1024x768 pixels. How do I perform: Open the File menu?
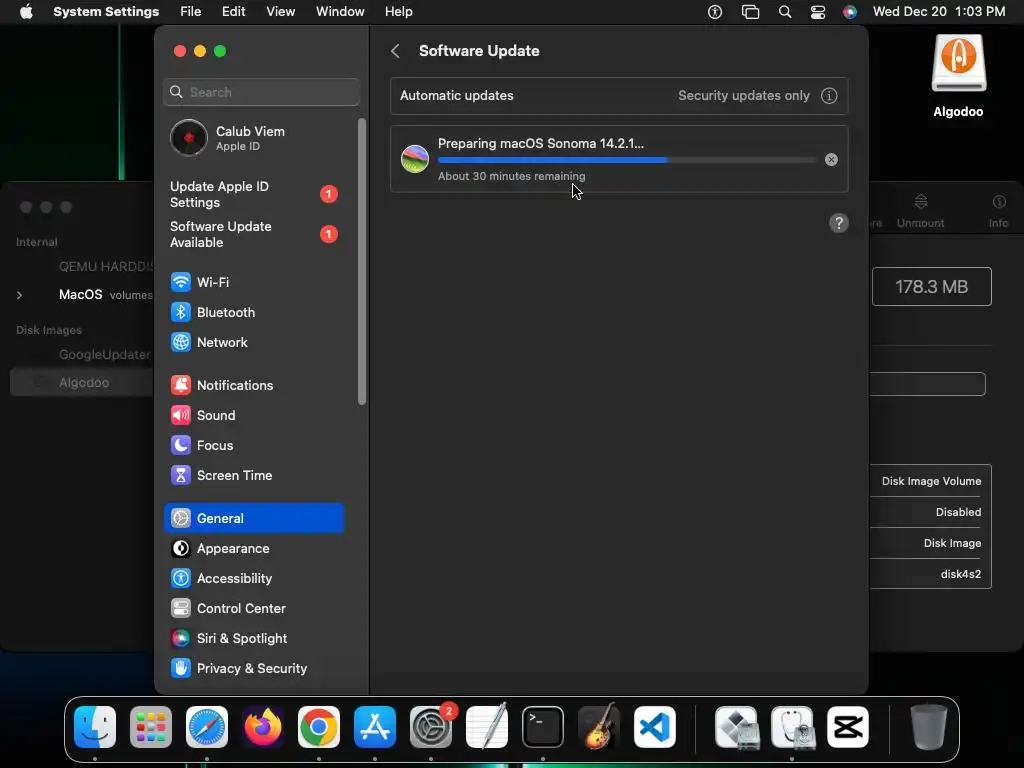tap(191, 12)
